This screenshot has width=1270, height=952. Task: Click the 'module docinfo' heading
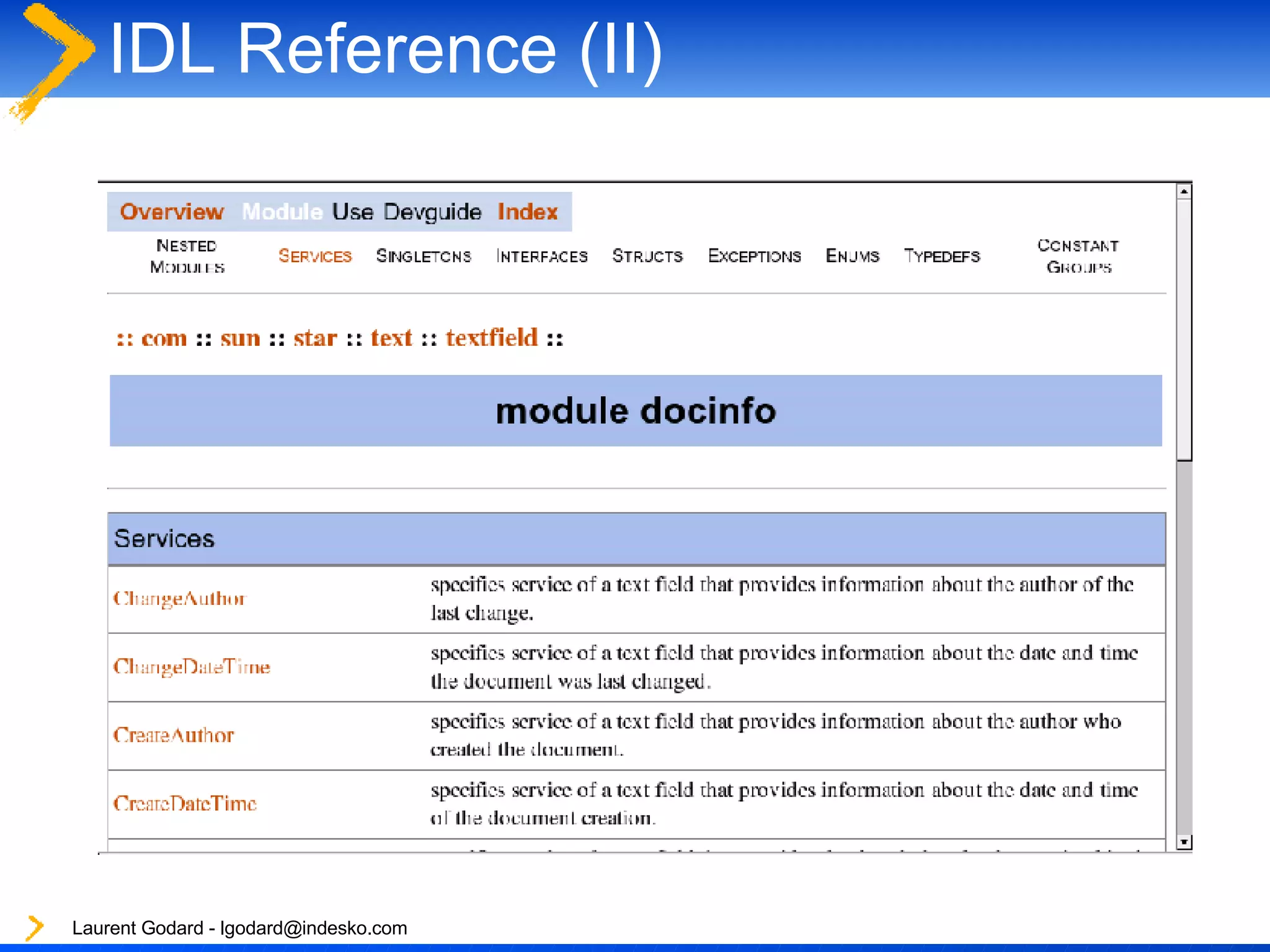click(x=636, y=411)
